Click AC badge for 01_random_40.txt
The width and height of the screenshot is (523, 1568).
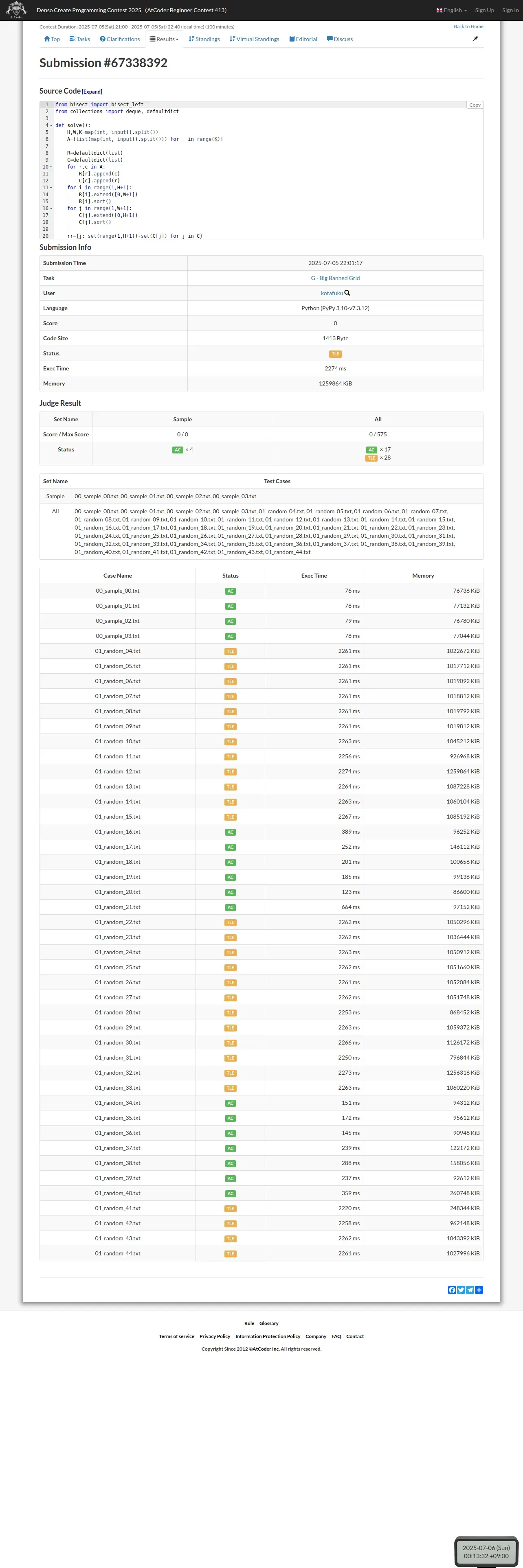coord(230,1194)
